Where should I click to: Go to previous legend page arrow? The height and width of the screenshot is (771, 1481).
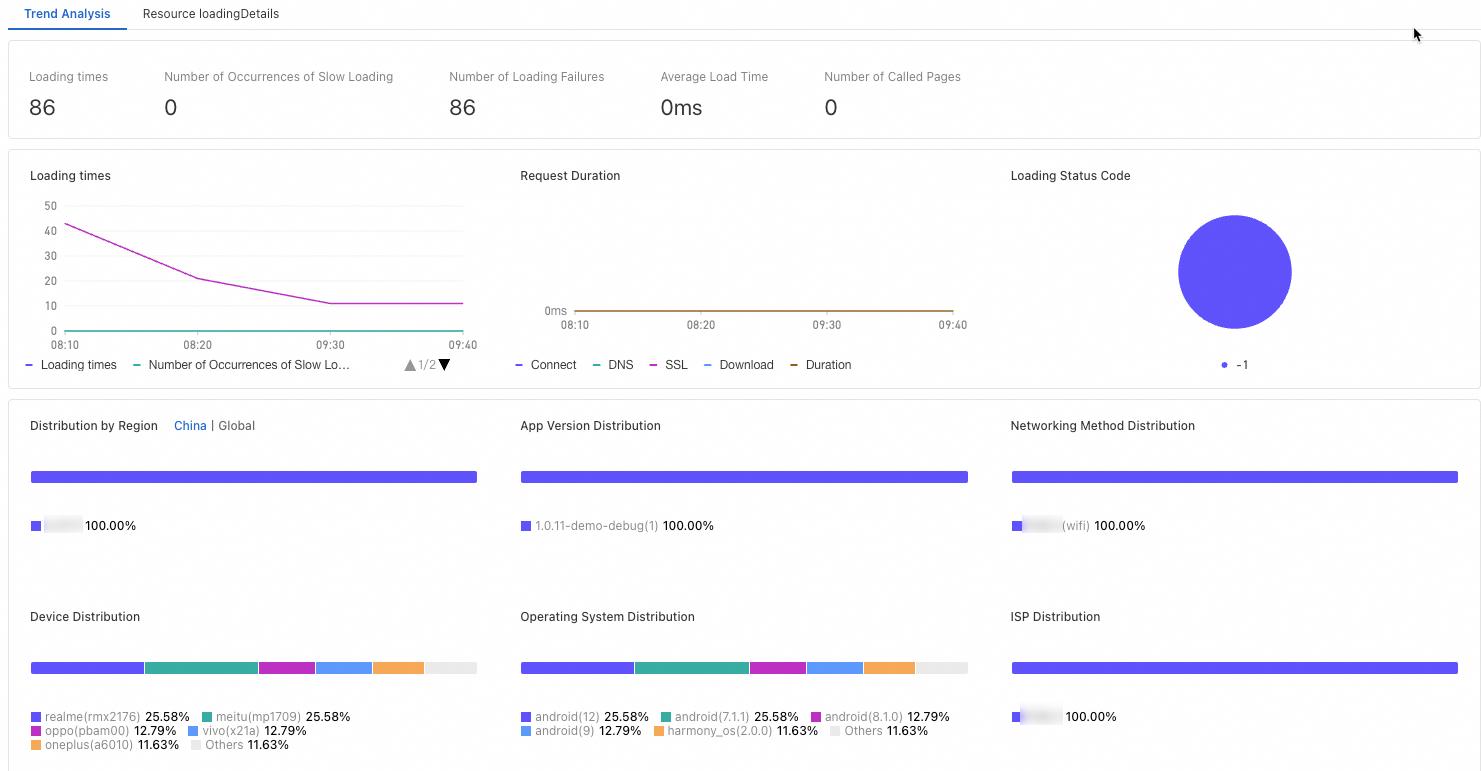click(410, 365)
